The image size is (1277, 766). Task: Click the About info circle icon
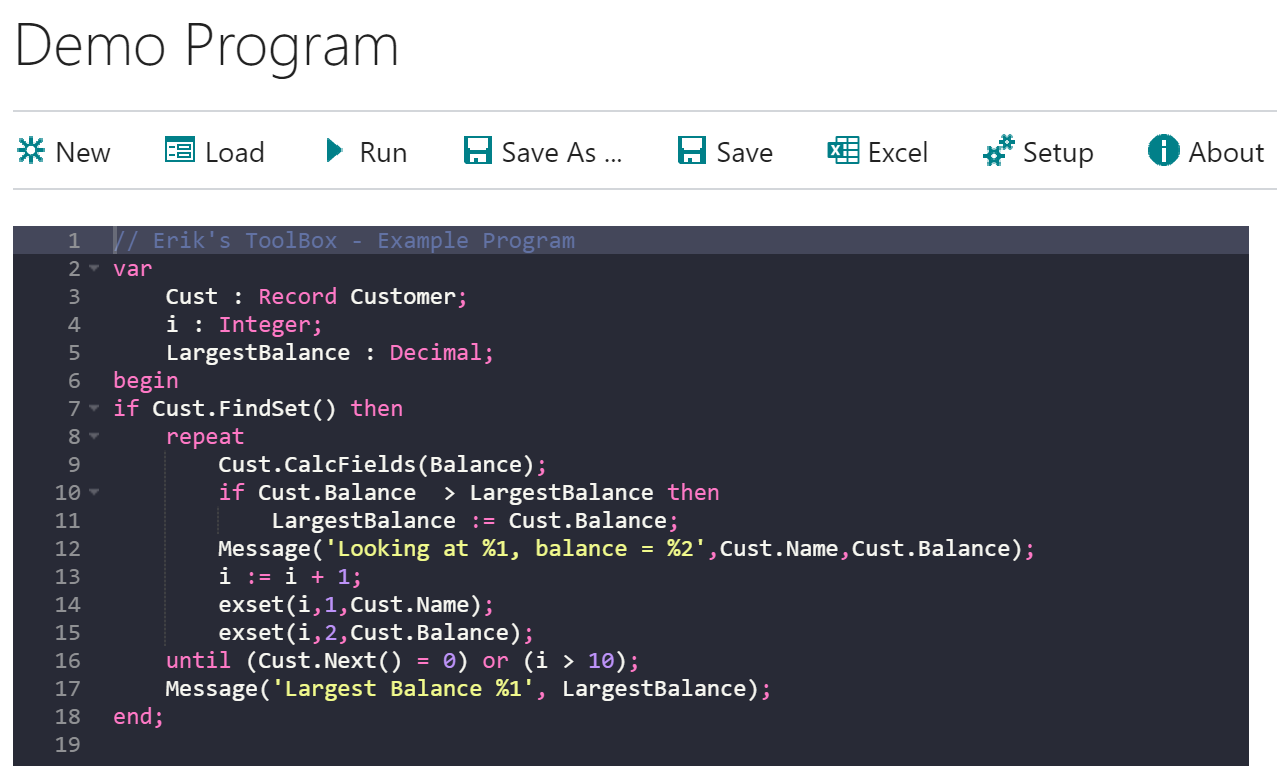point(1163,151)
